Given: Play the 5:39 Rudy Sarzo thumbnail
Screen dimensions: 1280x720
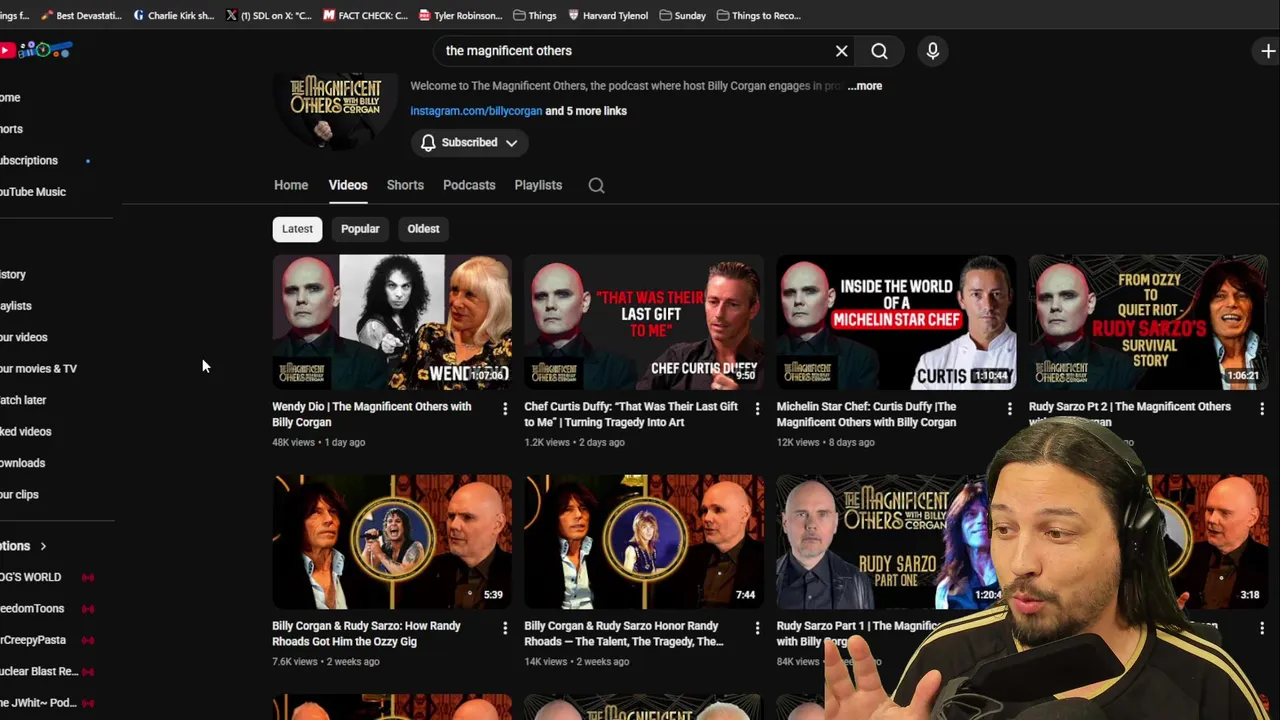Looking at the screenshot, I should pos(392,542).
